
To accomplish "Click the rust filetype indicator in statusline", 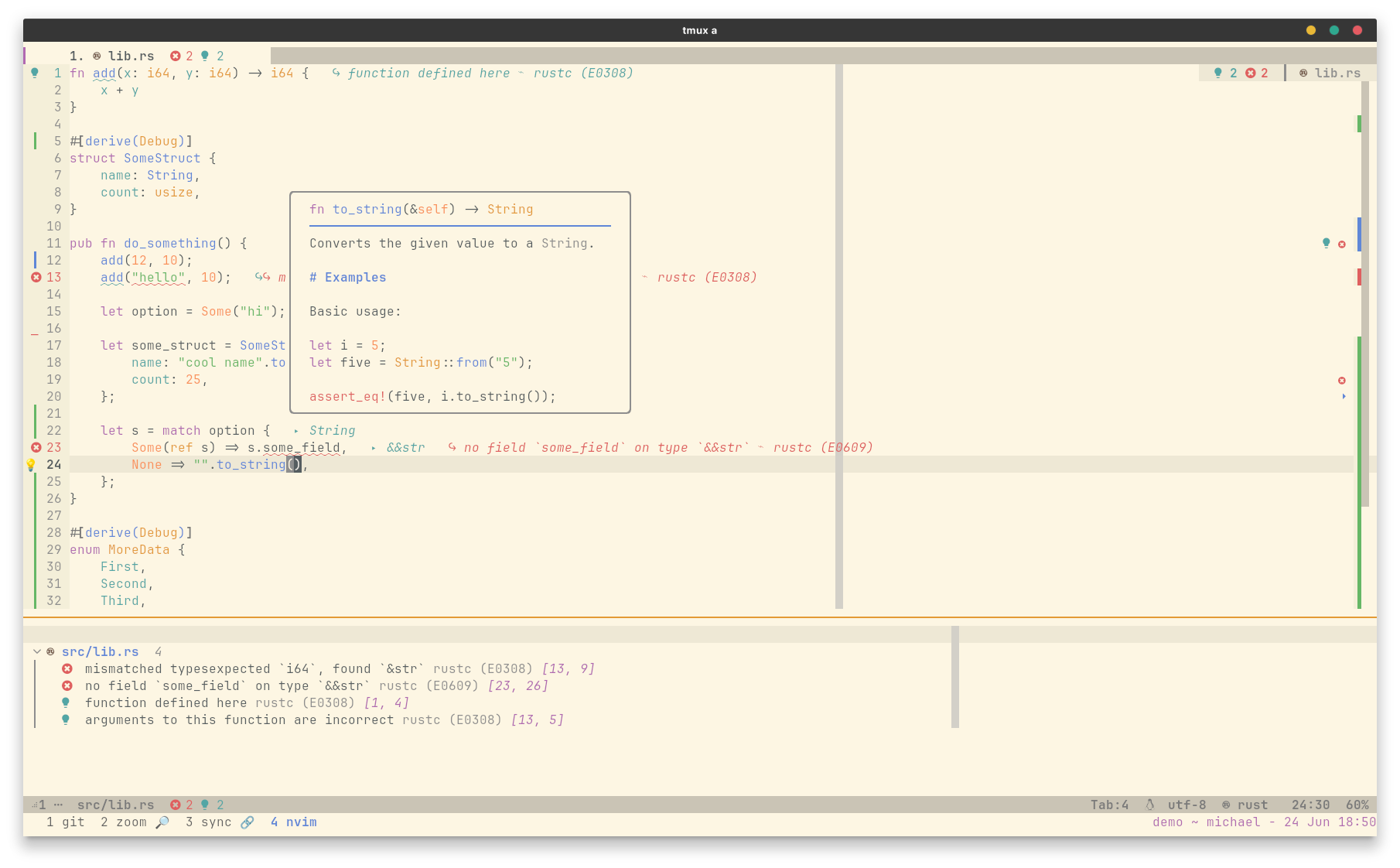I will point(1245,805).
